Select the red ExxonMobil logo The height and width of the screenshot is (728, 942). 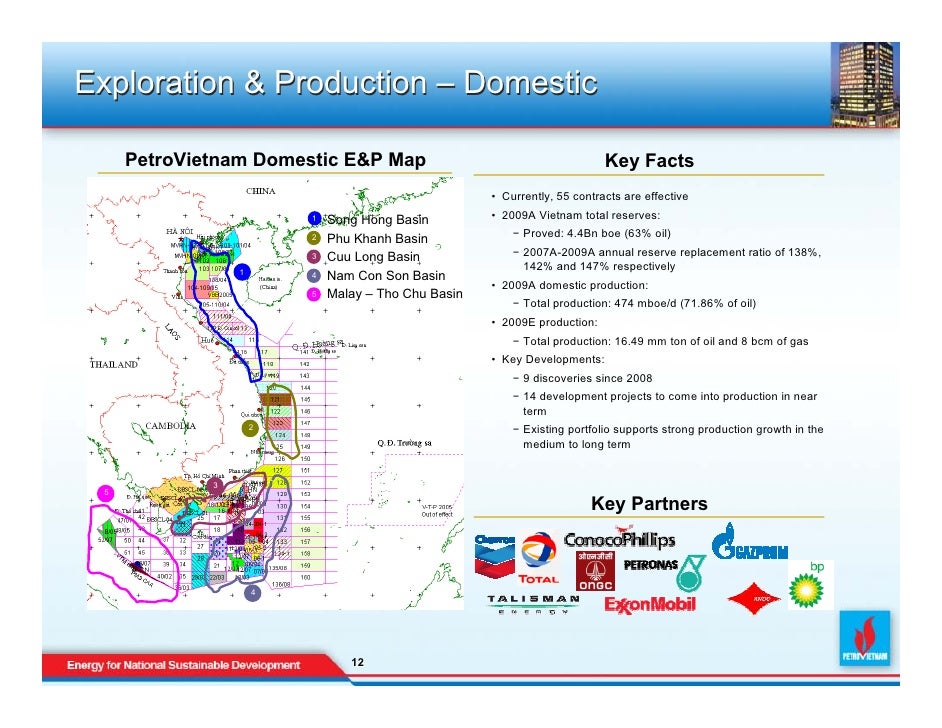[x=649, y=604]
